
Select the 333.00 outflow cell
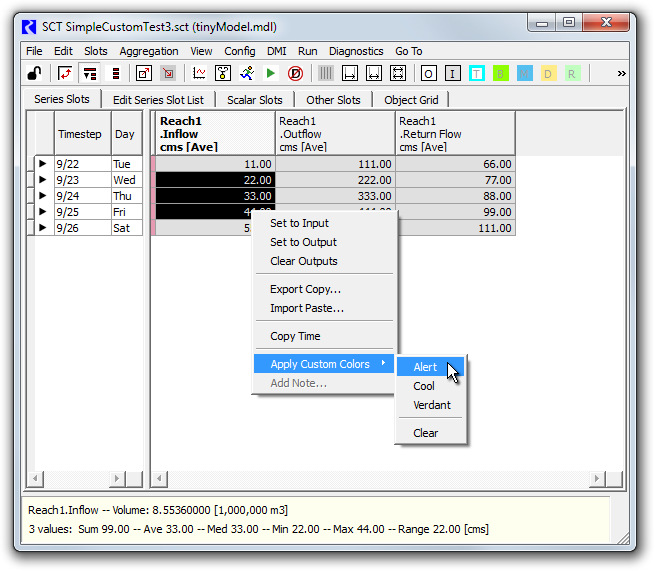[x=335, y=196]
